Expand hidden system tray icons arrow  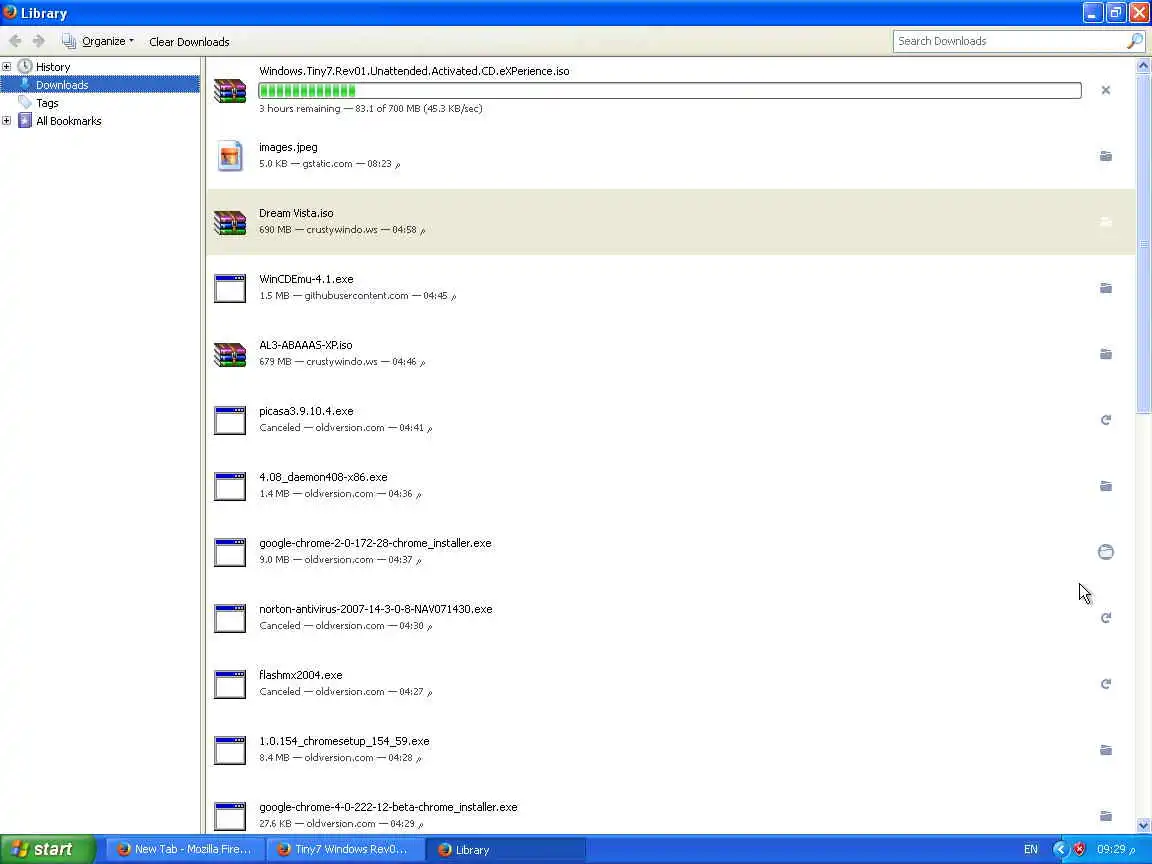click(1059, 849)
